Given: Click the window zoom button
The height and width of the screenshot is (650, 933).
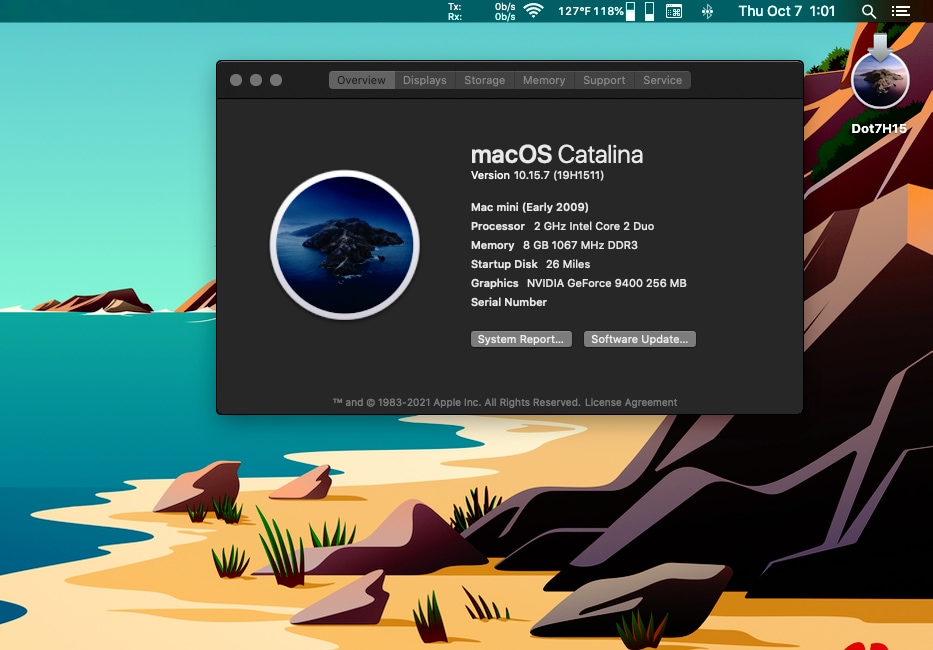Looking at the screenshot, I should pos(276,80).
